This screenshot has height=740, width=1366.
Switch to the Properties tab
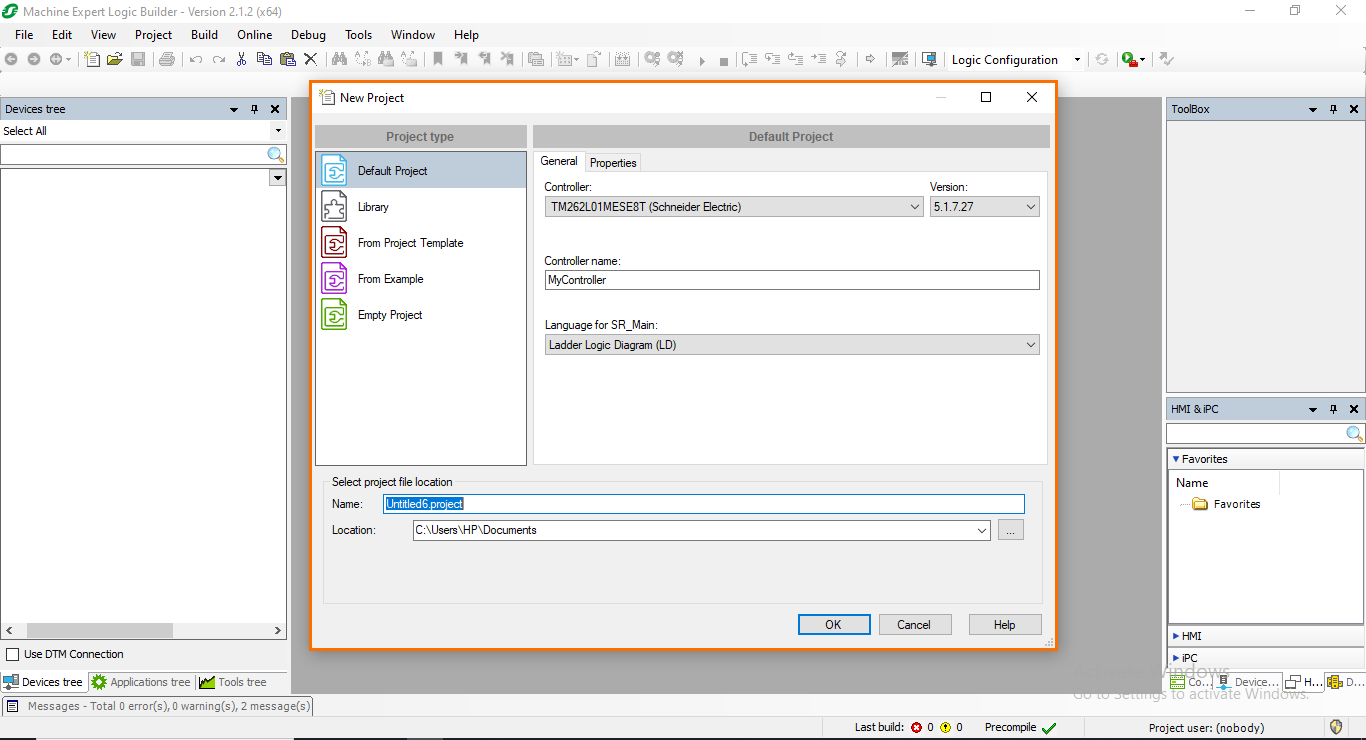pyautogui.click(x=613, y=163)
